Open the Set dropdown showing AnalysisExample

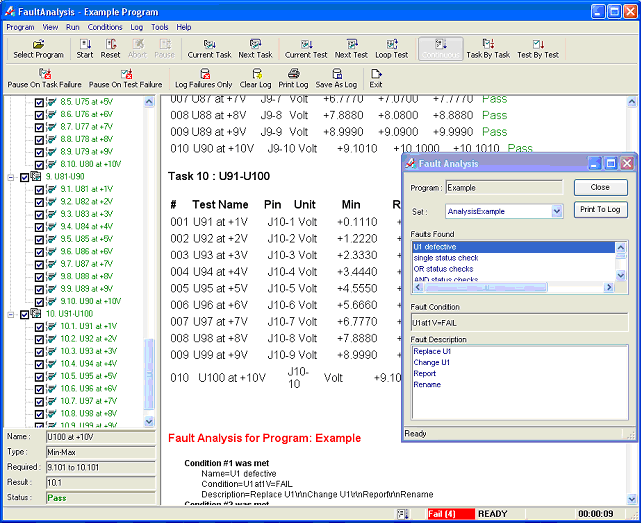click(557, 211)
